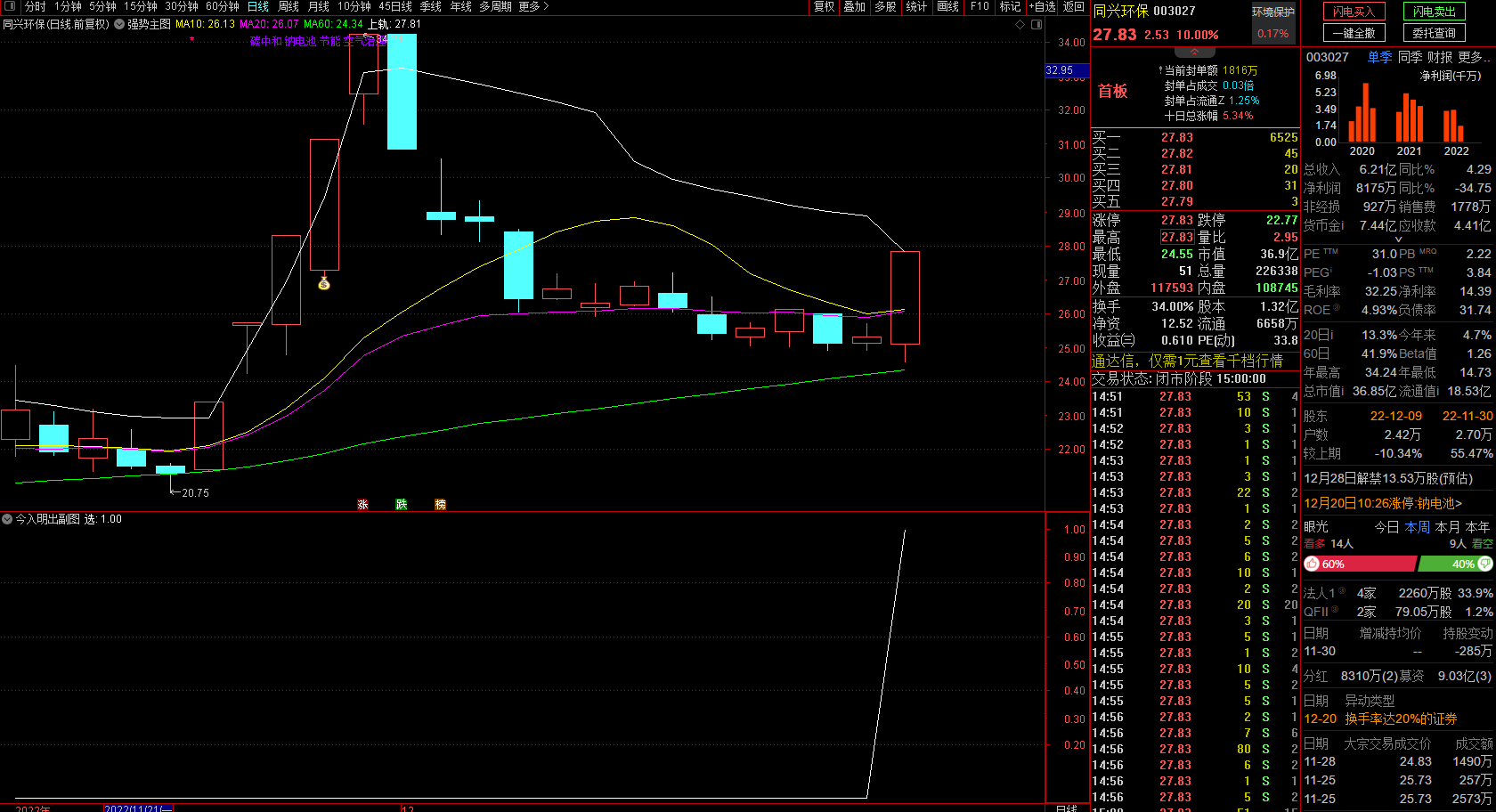The image size is (1496, 812).
Task: Click the 涨 marker icon below the chart
Action: tap(362, 504)
